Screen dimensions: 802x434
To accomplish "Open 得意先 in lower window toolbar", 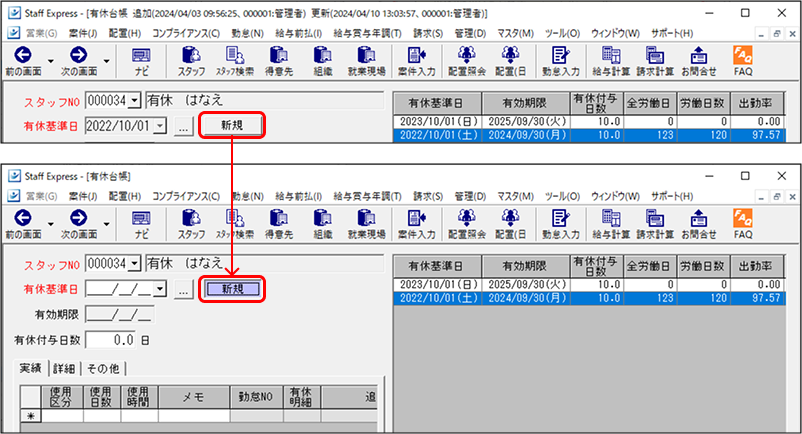I will click(x=279, y=224).
